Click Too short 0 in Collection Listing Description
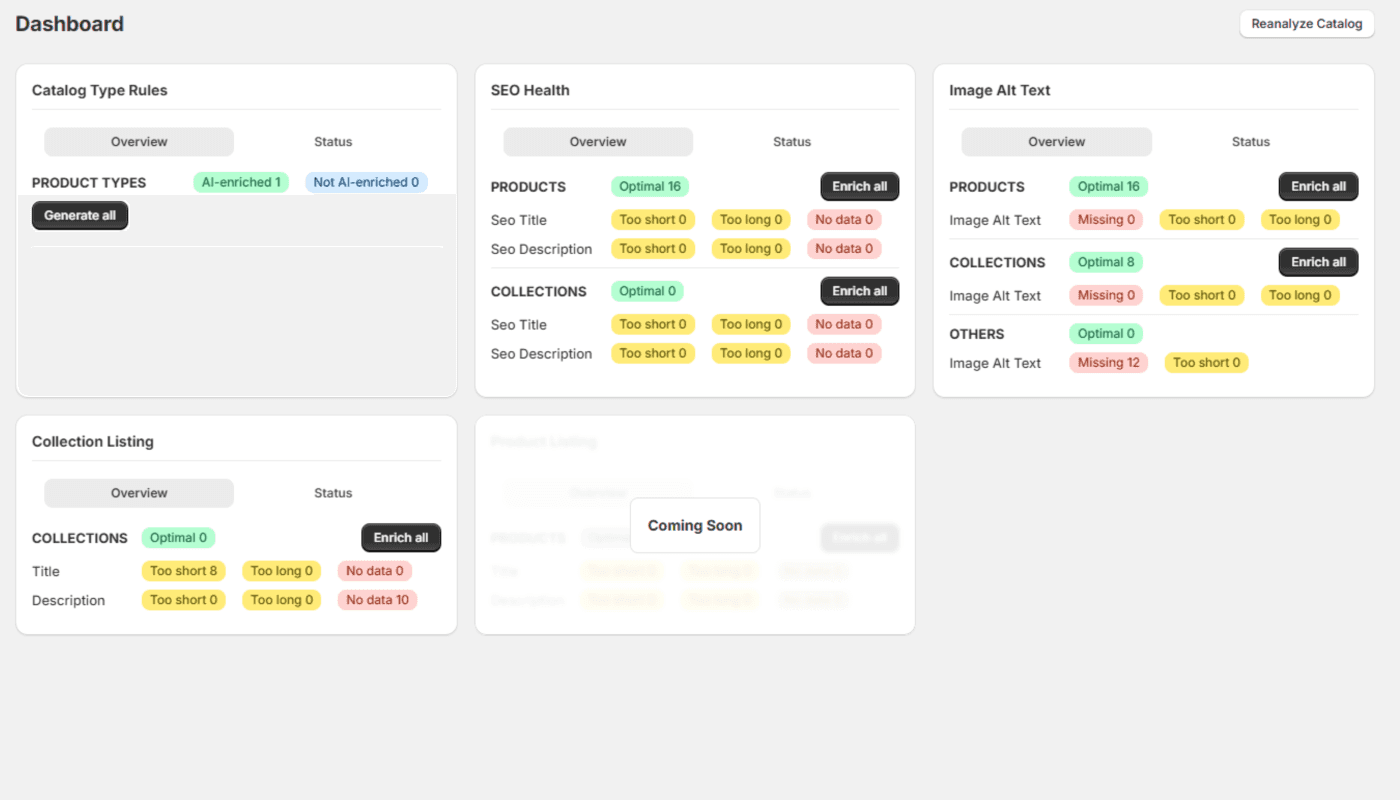1400x800 pixels. pos(184,600)
